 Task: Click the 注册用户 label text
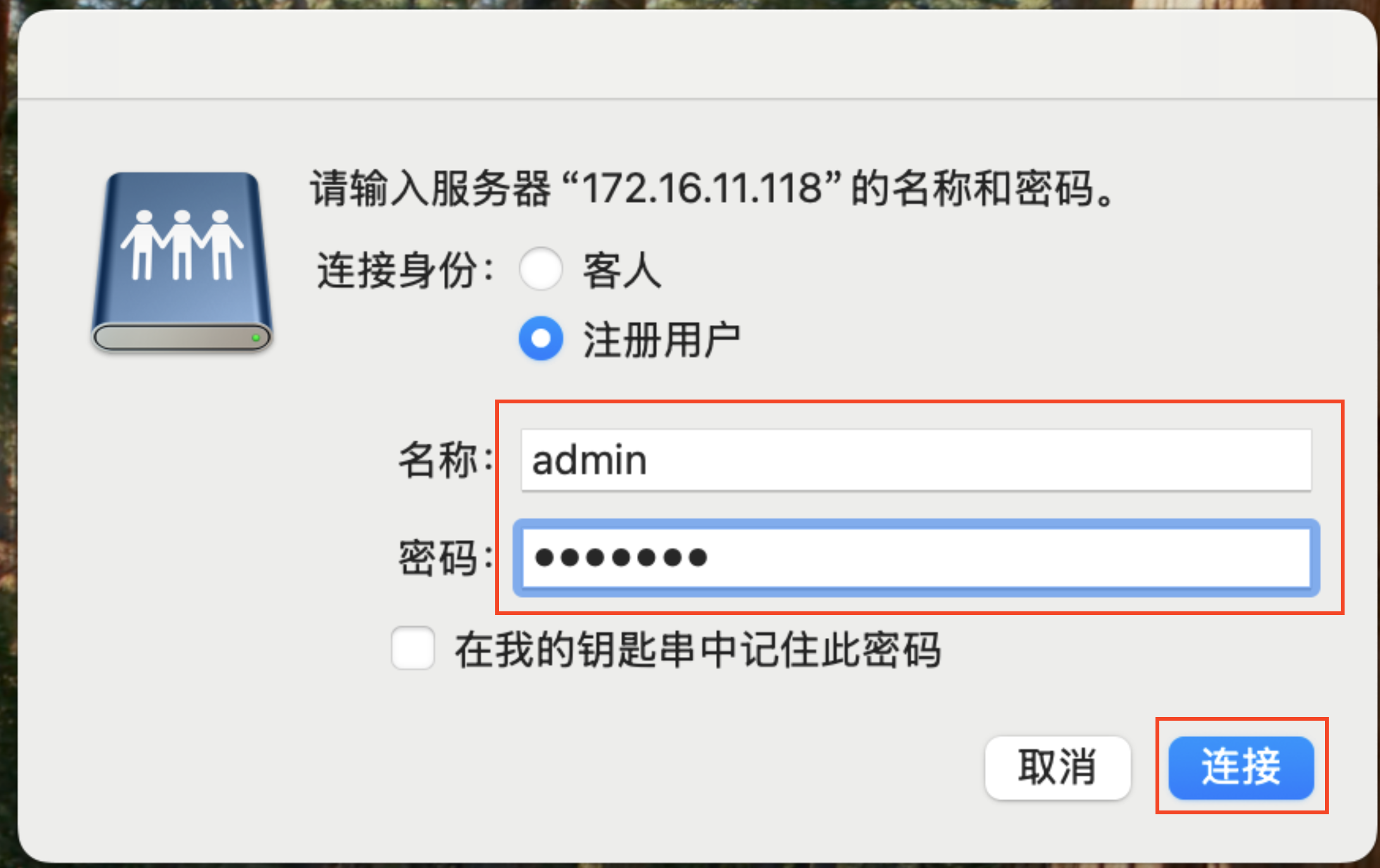[x=661, y=340]
